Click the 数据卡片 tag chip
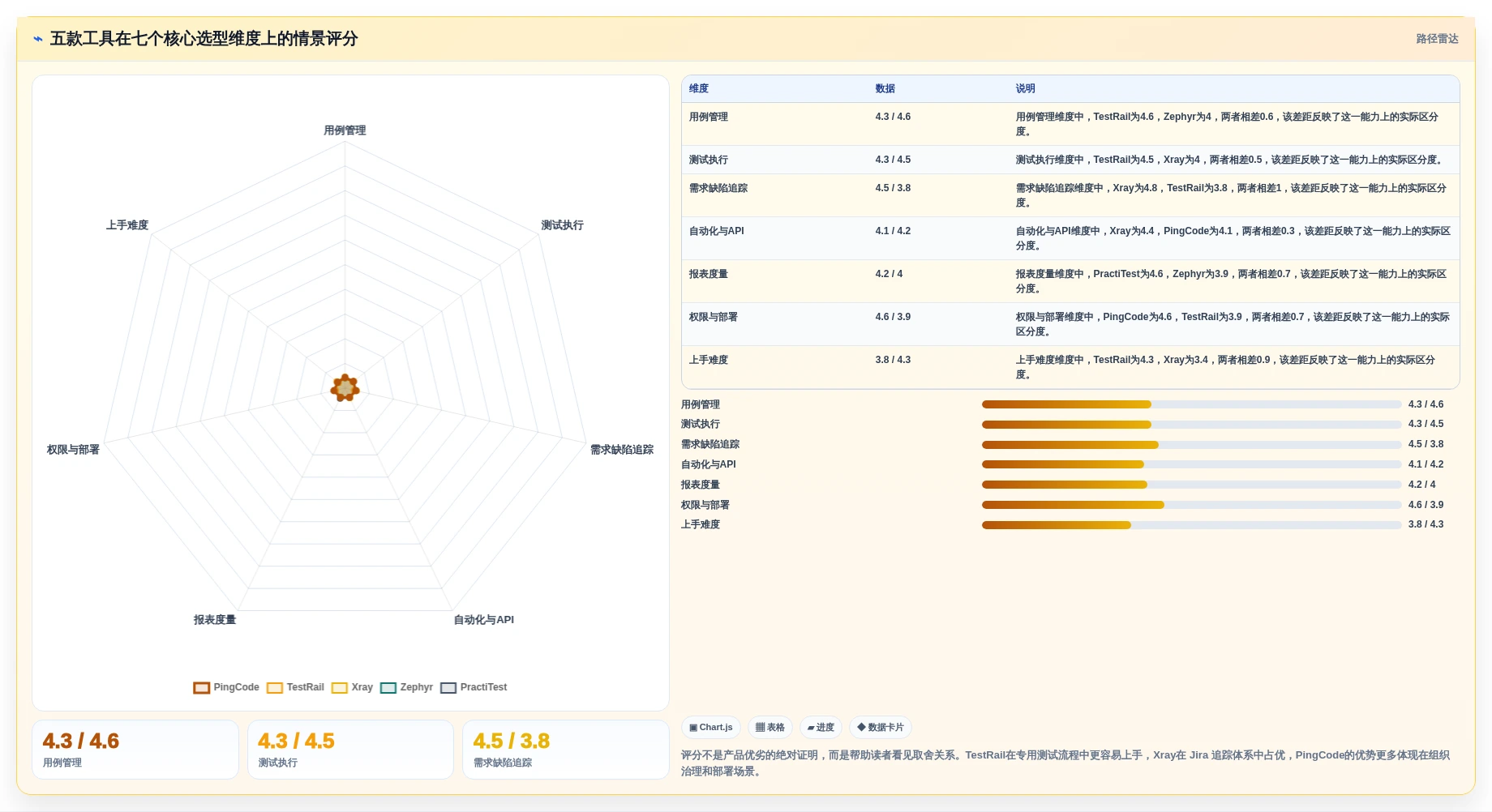Viewport: 1492px width, 812px height. [880, 728]
